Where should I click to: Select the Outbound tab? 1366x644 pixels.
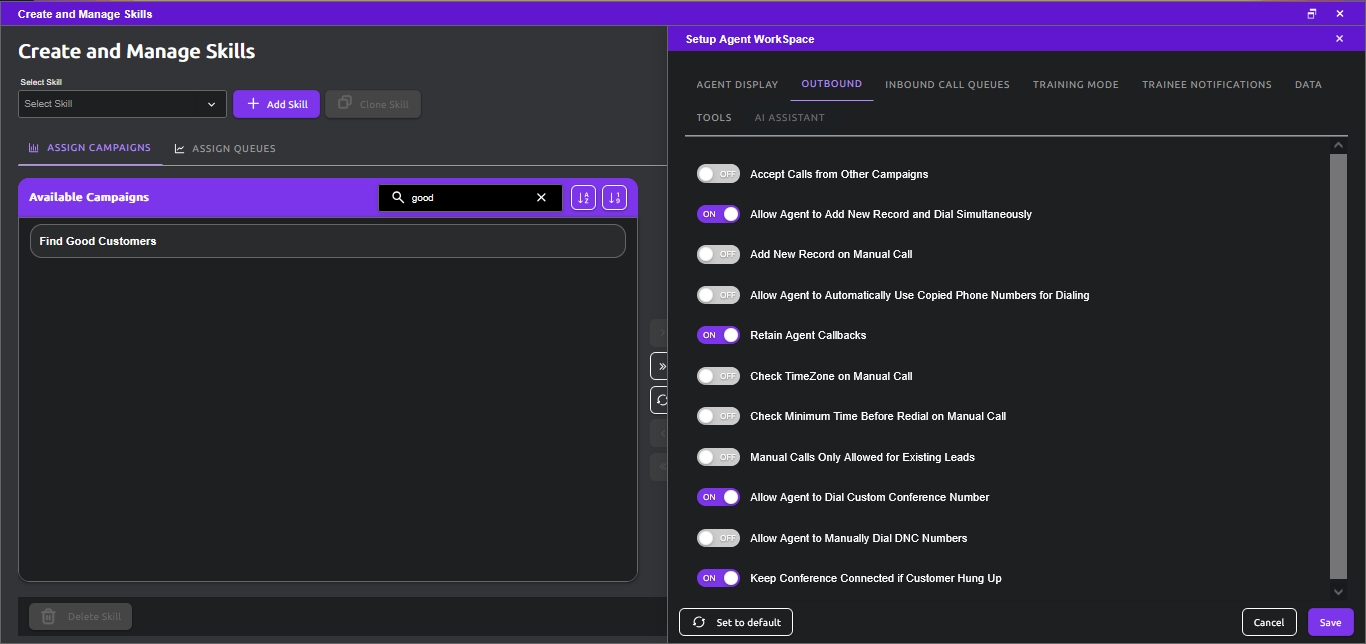pos(831,84)
